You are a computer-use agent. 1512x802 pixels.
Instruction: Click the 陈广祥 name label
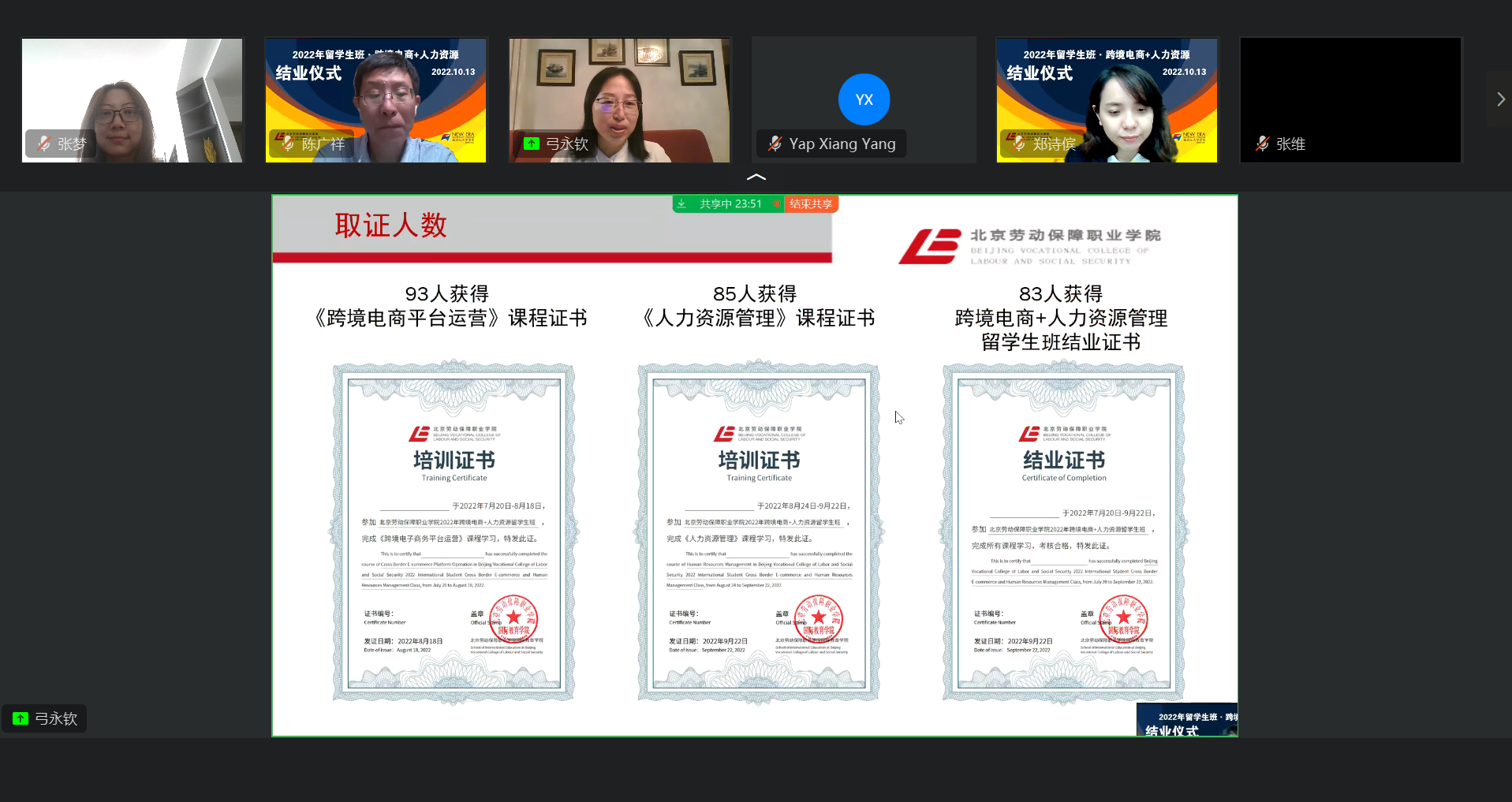(323, 144)
